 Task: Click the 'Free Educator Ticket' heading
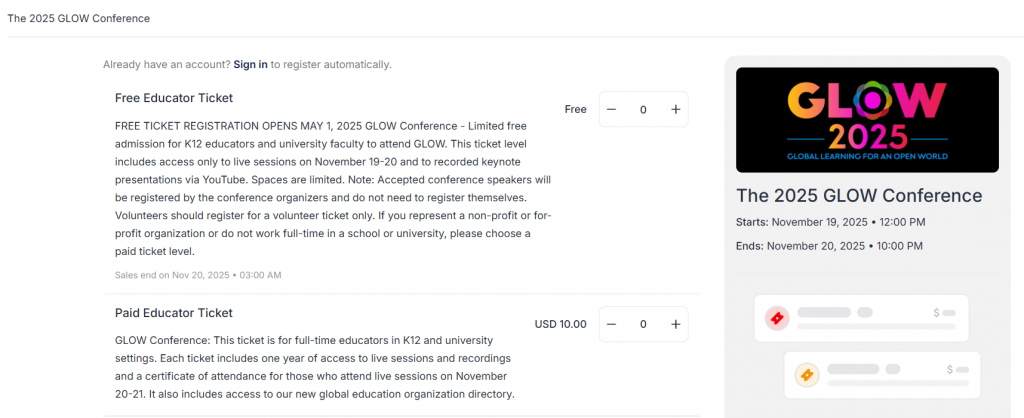tap(174, 98)
